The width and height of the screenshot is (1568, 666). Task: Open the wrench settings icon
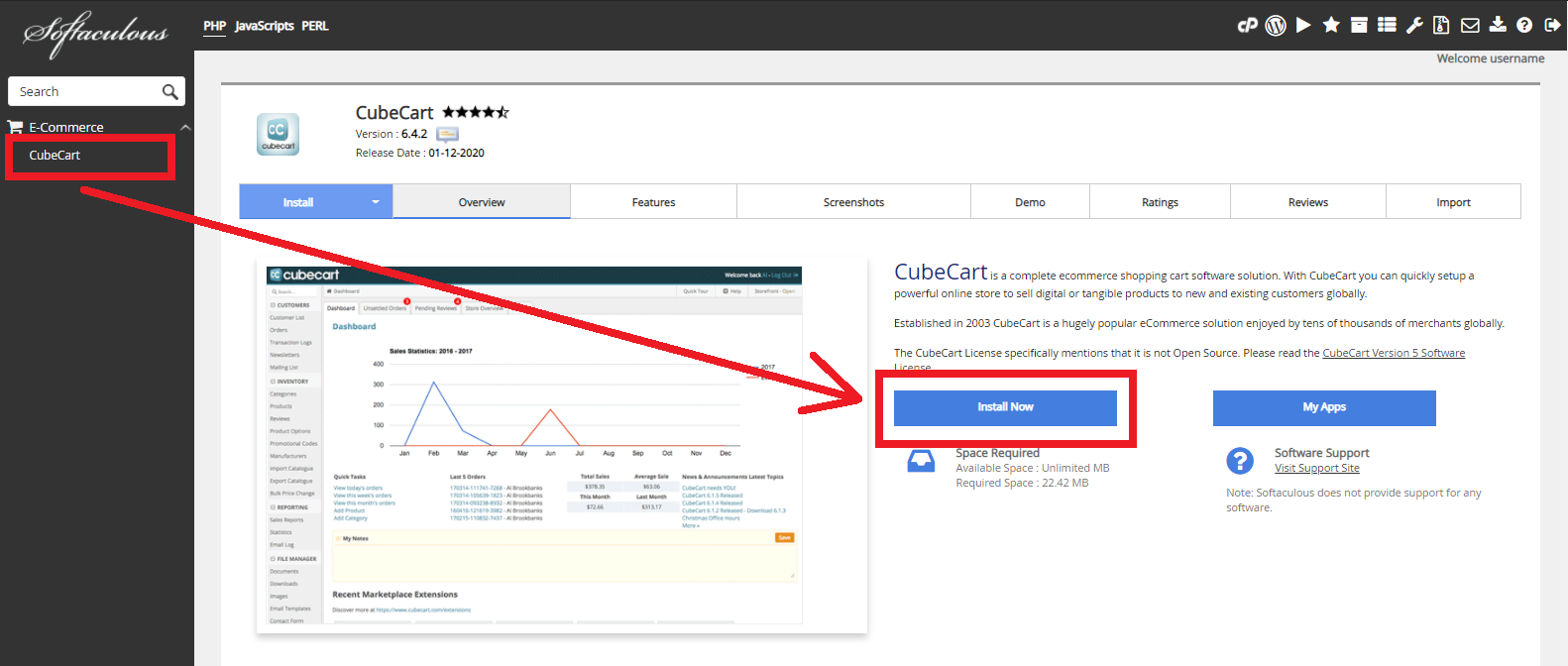click(x=1414, y=26)
